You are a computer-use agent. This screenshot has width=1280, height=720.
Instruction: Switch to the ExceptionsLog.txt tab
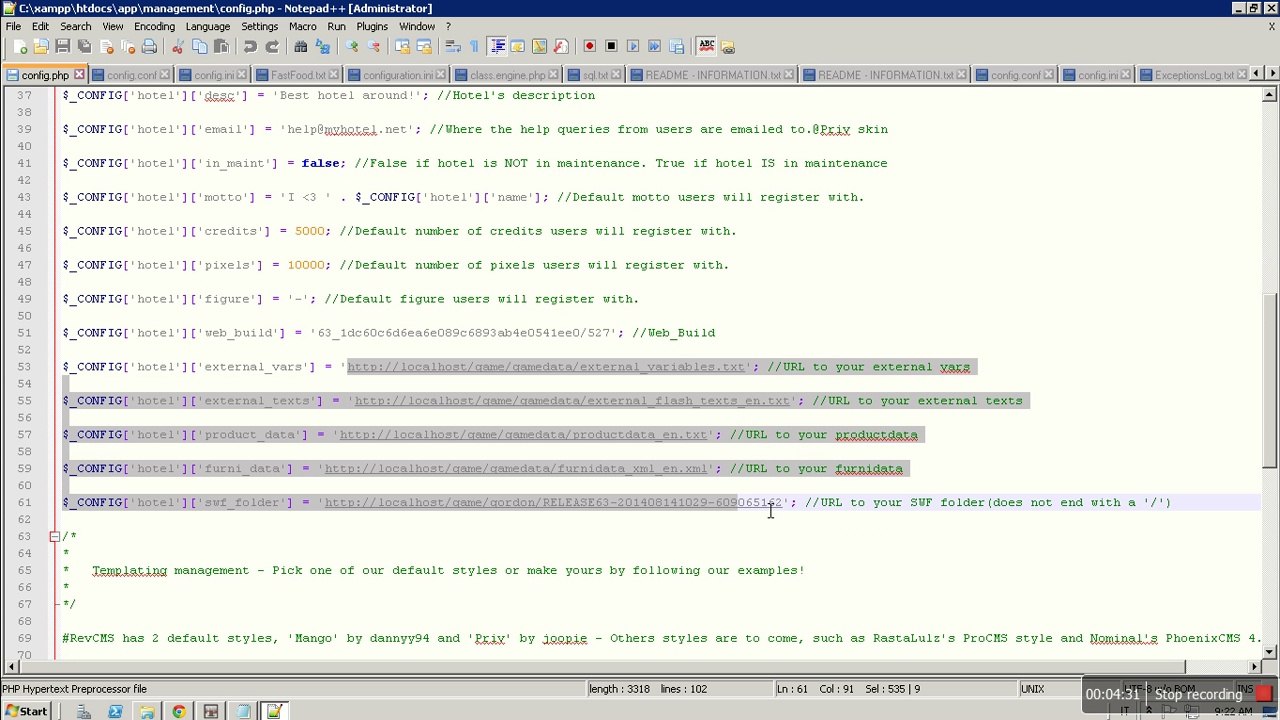click(x=1193, y=75)
